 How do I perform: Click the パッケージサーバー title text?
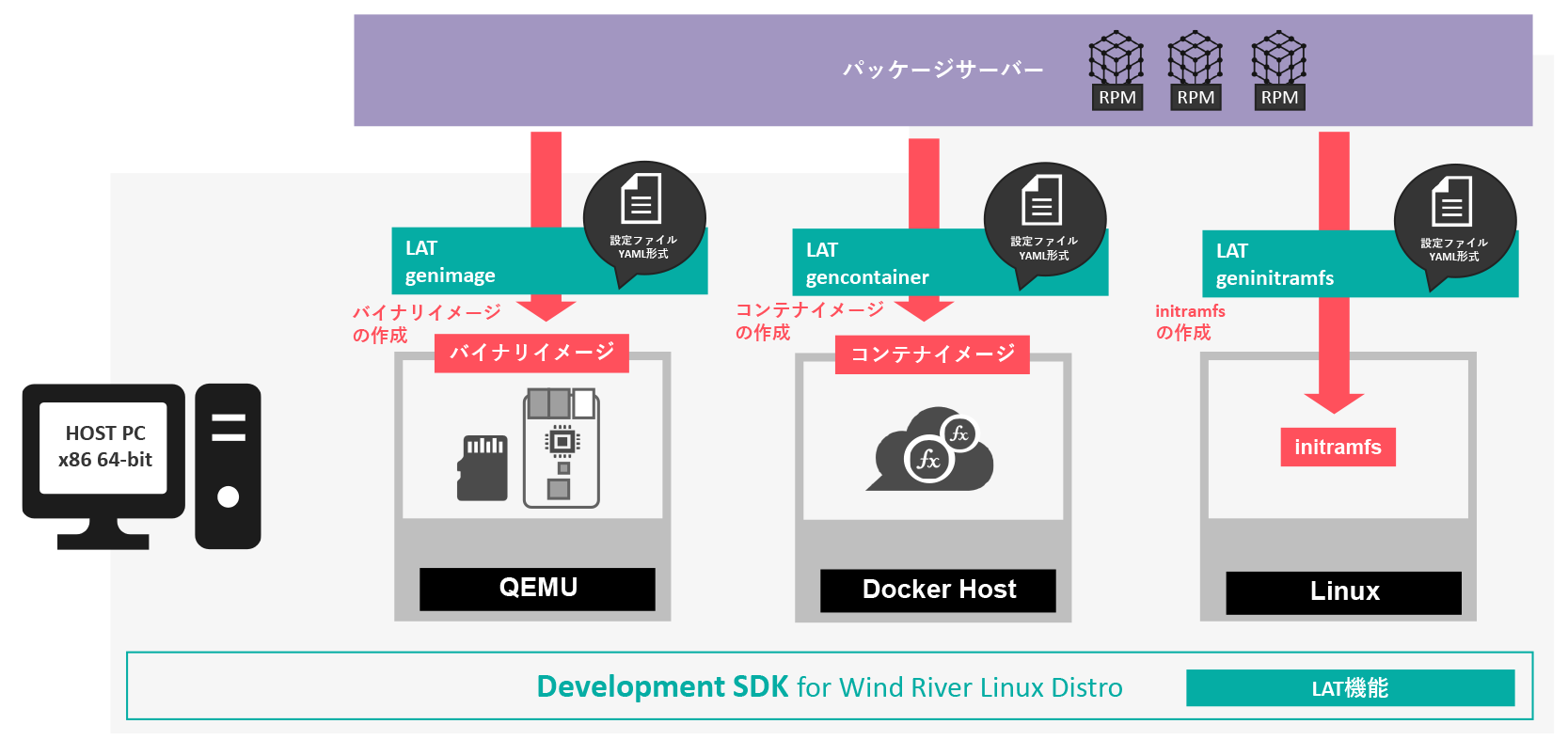(942, 70)
